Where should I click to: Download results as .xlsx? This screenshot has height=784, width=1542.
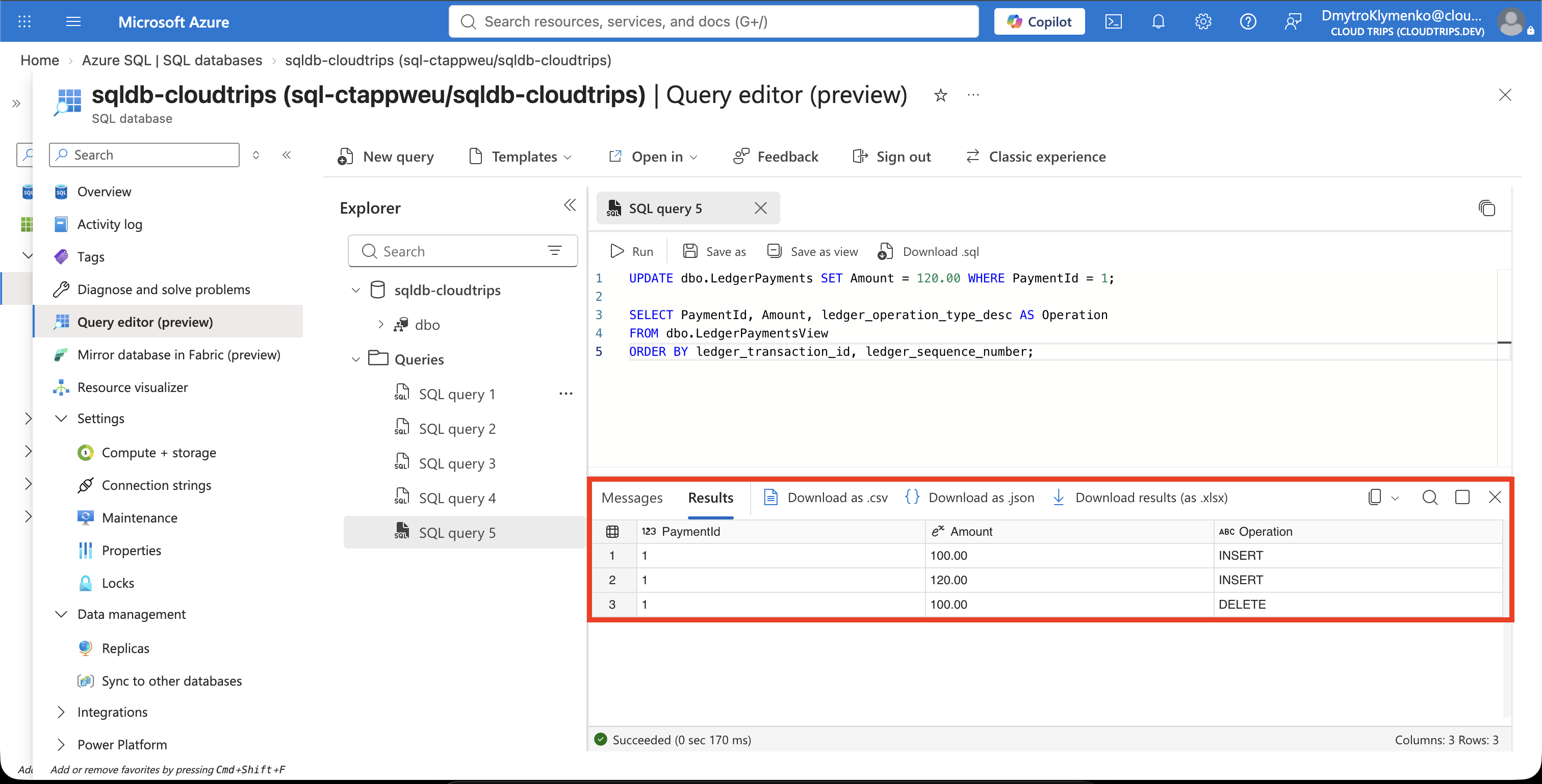click(1140, 498)
